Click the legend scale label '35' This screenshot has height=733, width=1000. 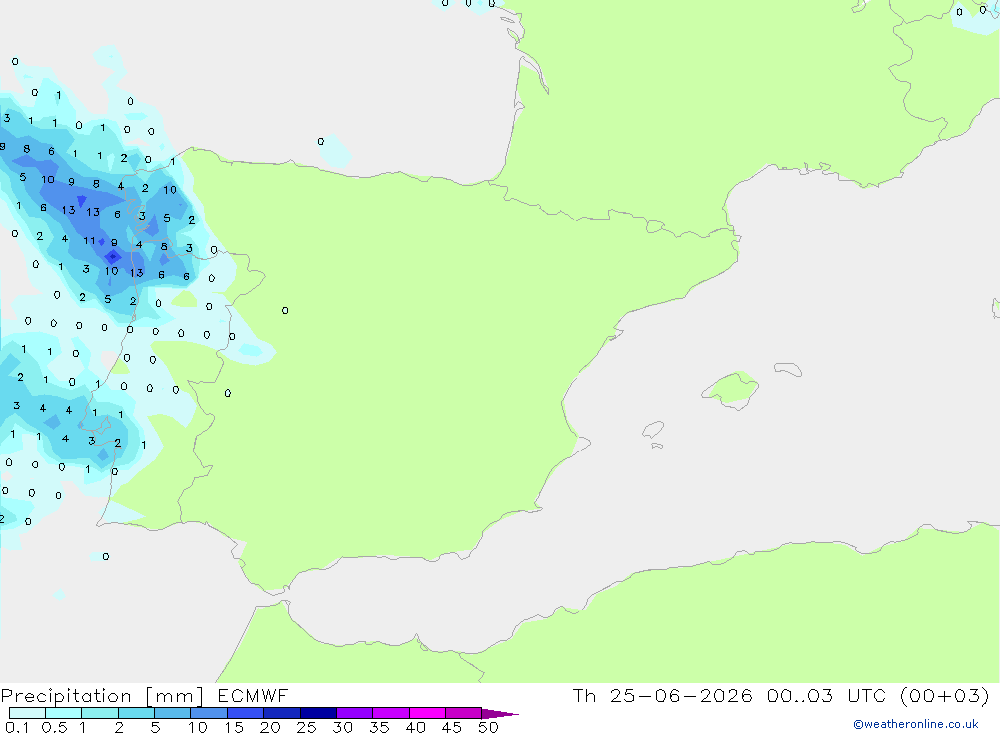(x=379, y=727)
